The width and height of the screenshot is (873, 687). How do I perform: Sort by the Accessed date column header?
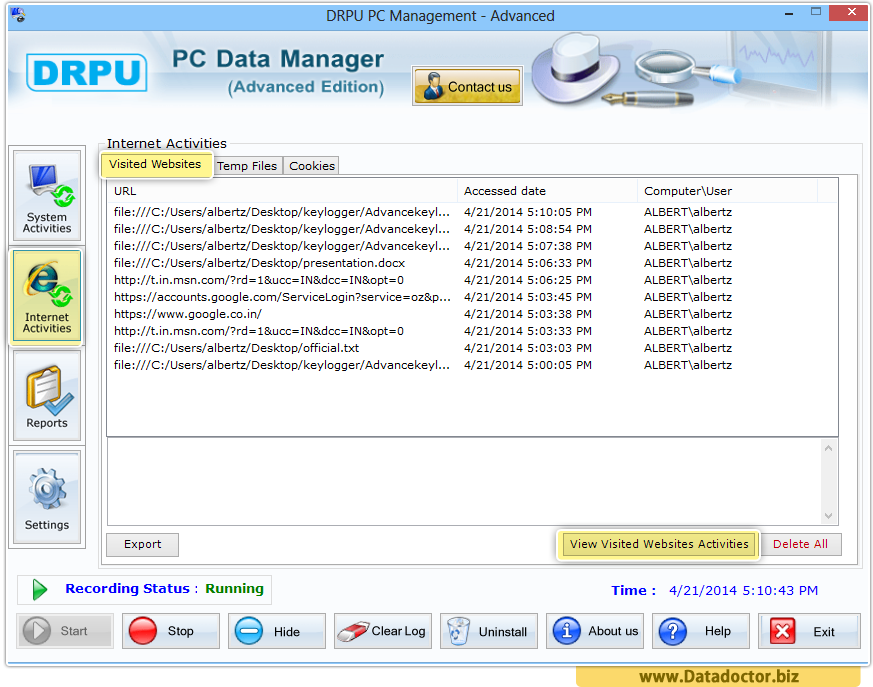point(547,191)
